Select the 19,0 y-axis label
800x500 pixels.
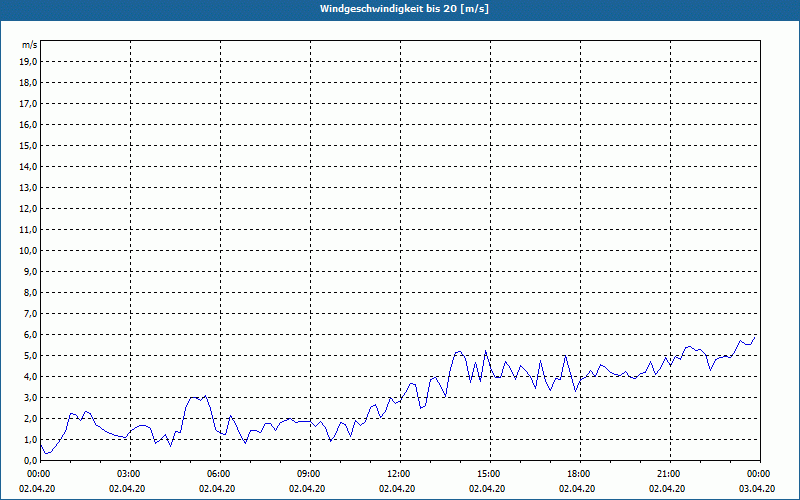click(29, 62)
